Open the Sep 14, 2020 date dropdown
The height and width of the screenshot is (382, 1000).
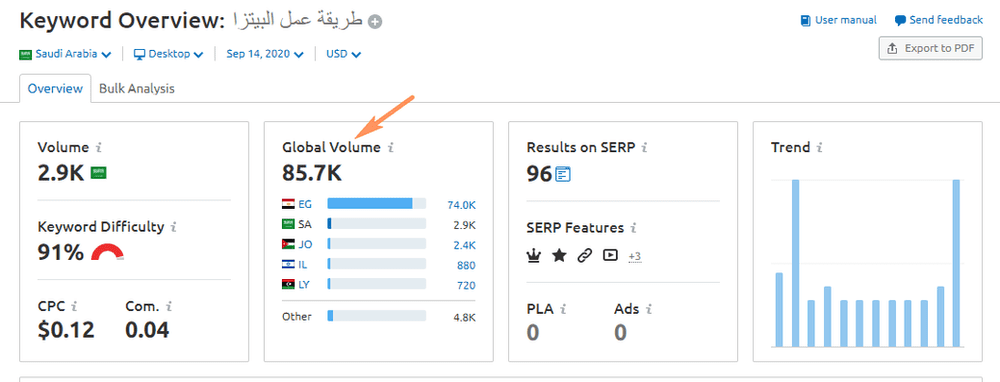(x=265, y=54)
